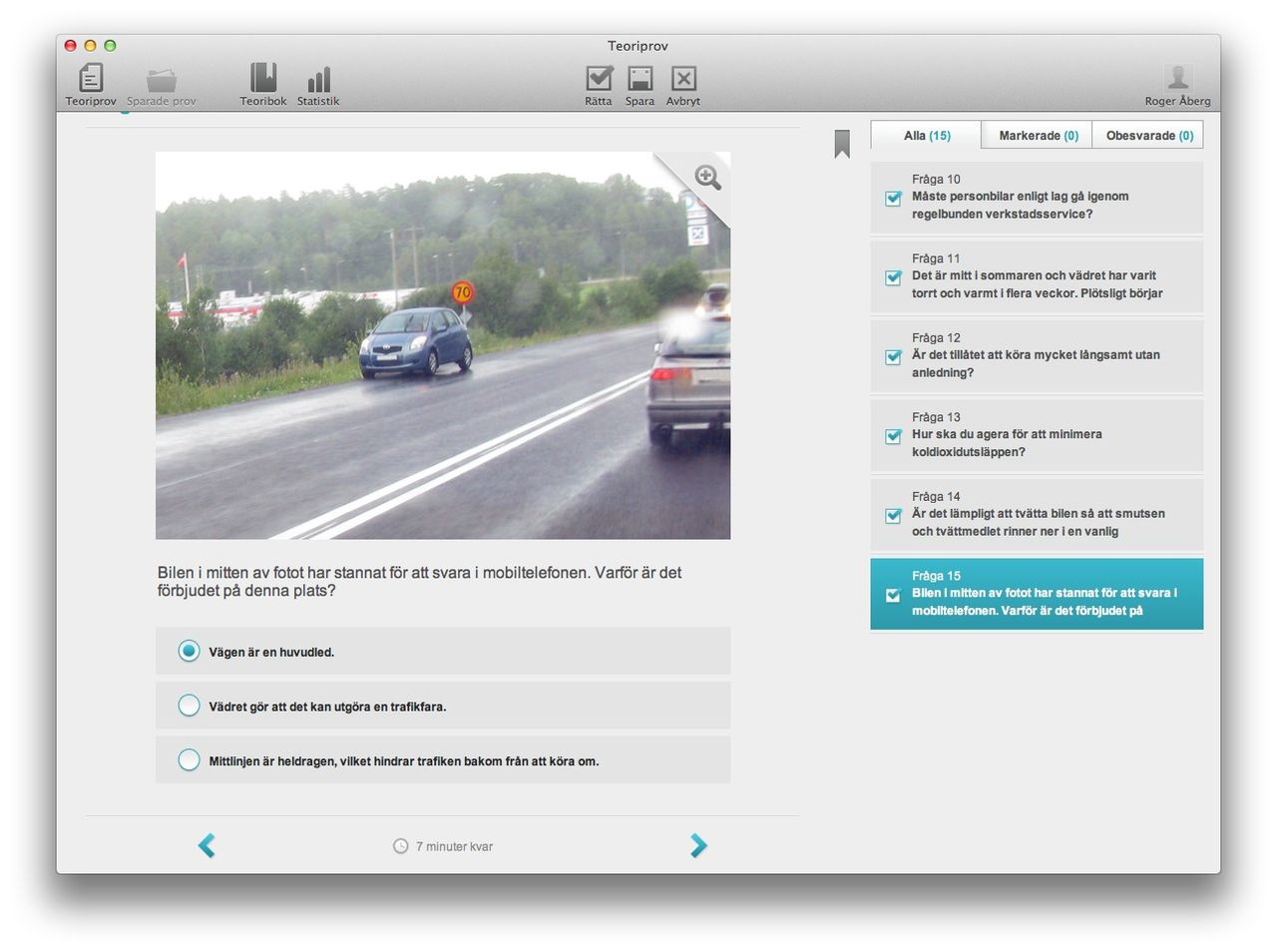The height and width of the screenshot is (952, 1277).
Task: Switch to the Obesvarade tab
Action: (x=1148, y=136)
